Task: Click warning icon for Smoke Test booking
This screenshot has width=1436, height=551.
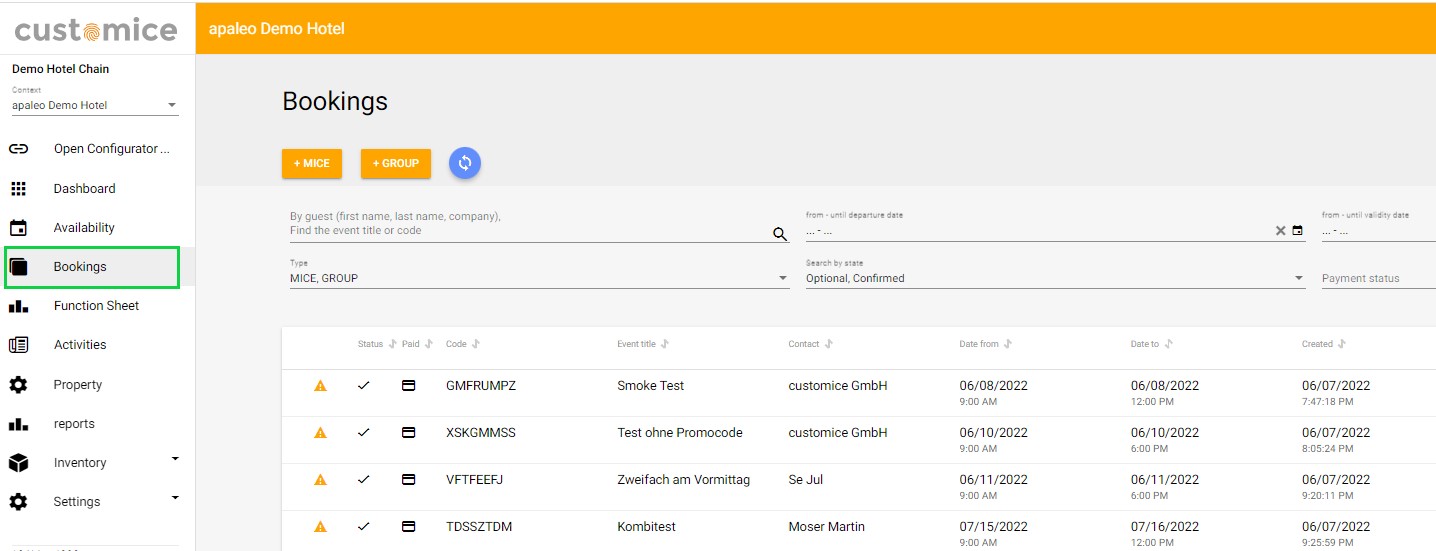Action: point(320,385)
